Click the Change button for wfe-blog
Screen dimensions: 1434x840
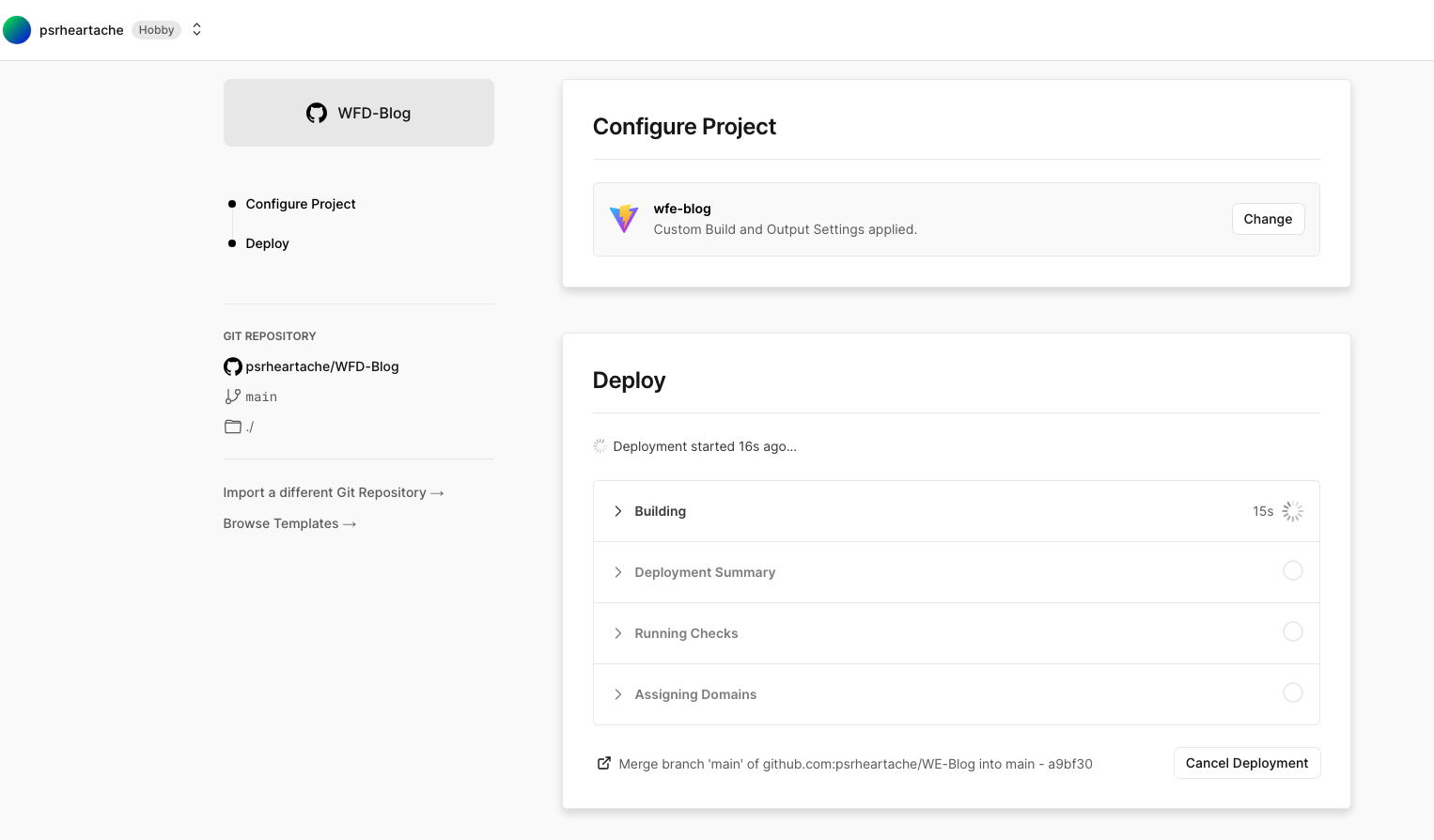click(x=1268, y=219)
